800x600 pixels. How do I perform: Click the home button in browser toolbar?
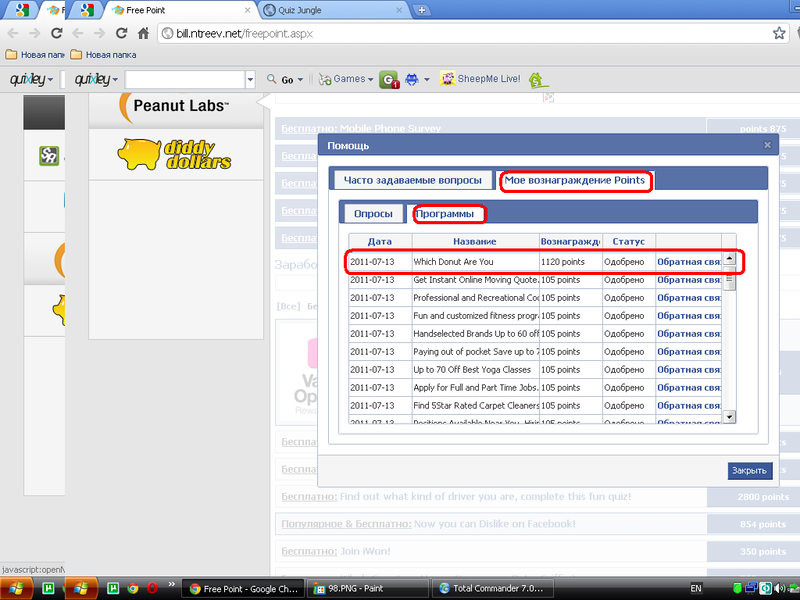point(143,33)
